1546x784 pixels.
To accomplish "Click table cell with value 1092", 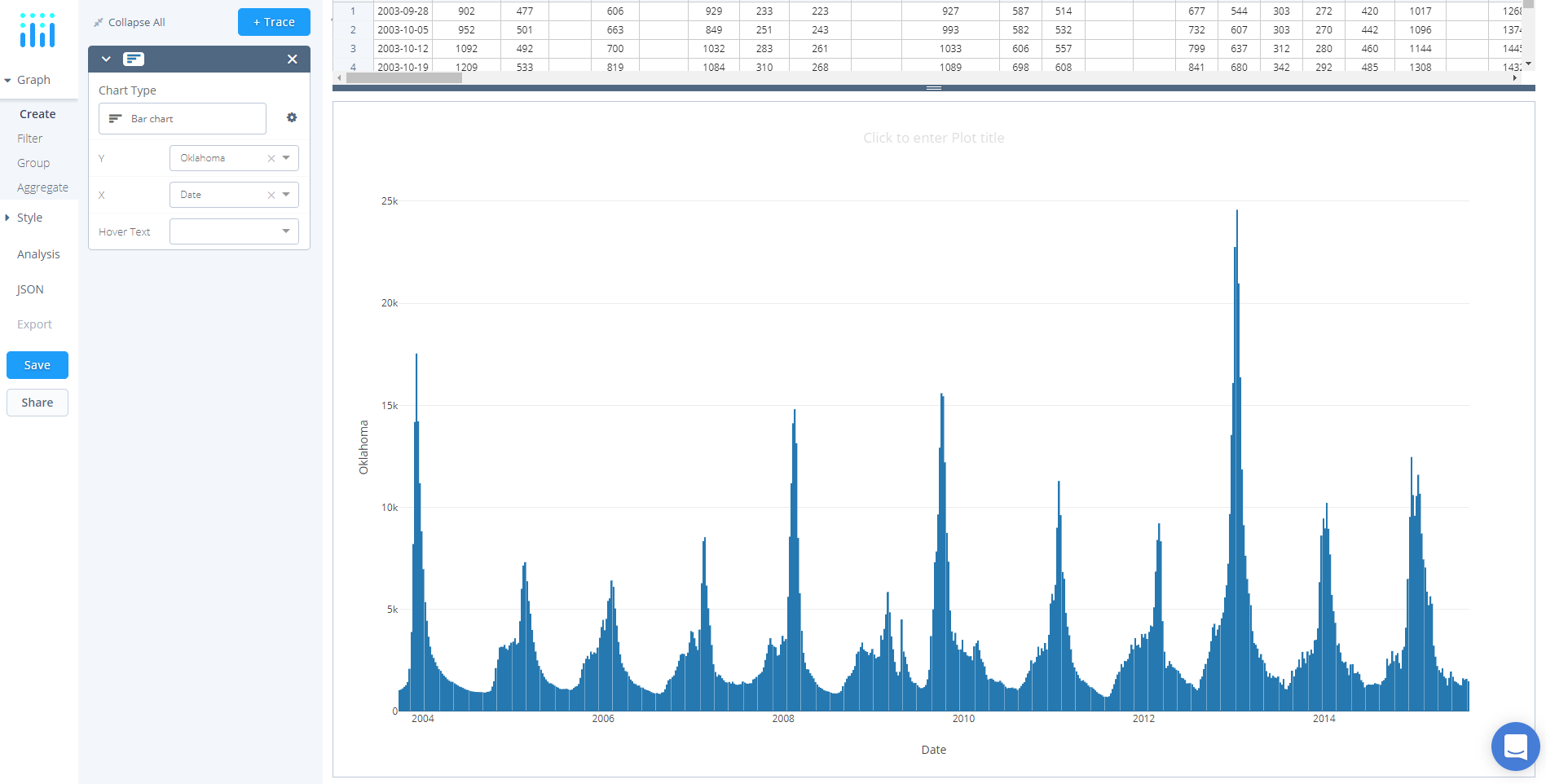I will (x=466, y=49).
